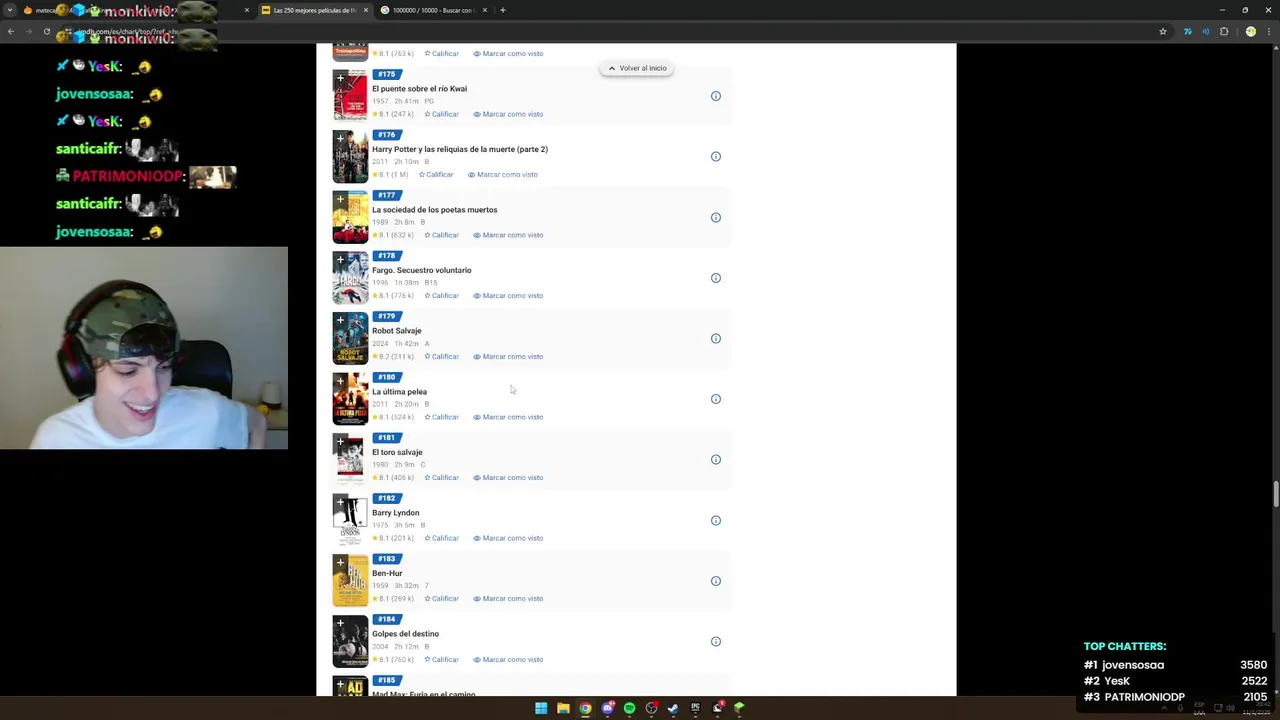Open Steam from the taskbar
This screenshot has height=720, width=1280.
[673, 708]
